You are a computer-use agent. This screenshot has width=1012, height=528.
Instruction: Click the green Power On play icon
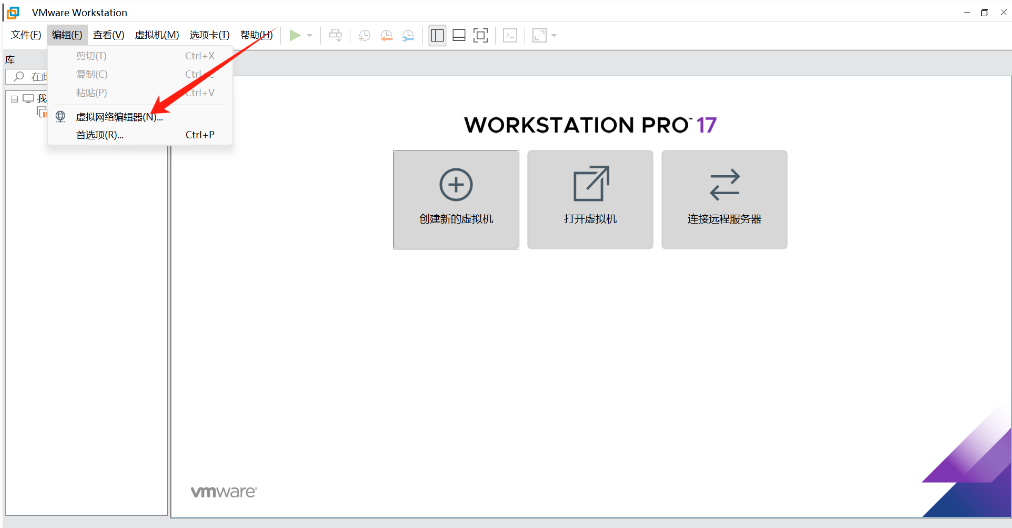pos(295,36)
